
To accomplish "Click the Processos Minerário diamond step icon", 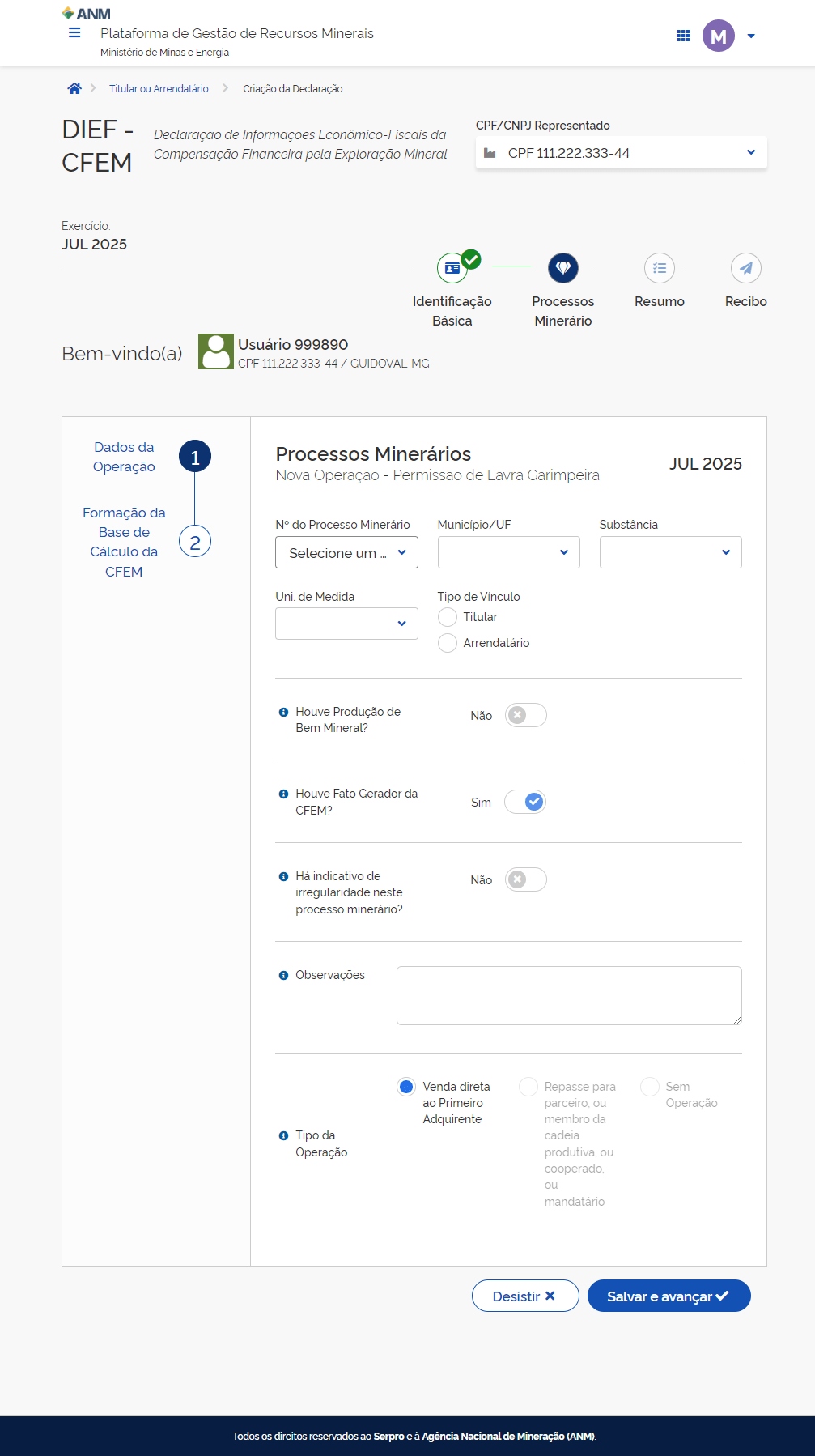I will point(563,268).
